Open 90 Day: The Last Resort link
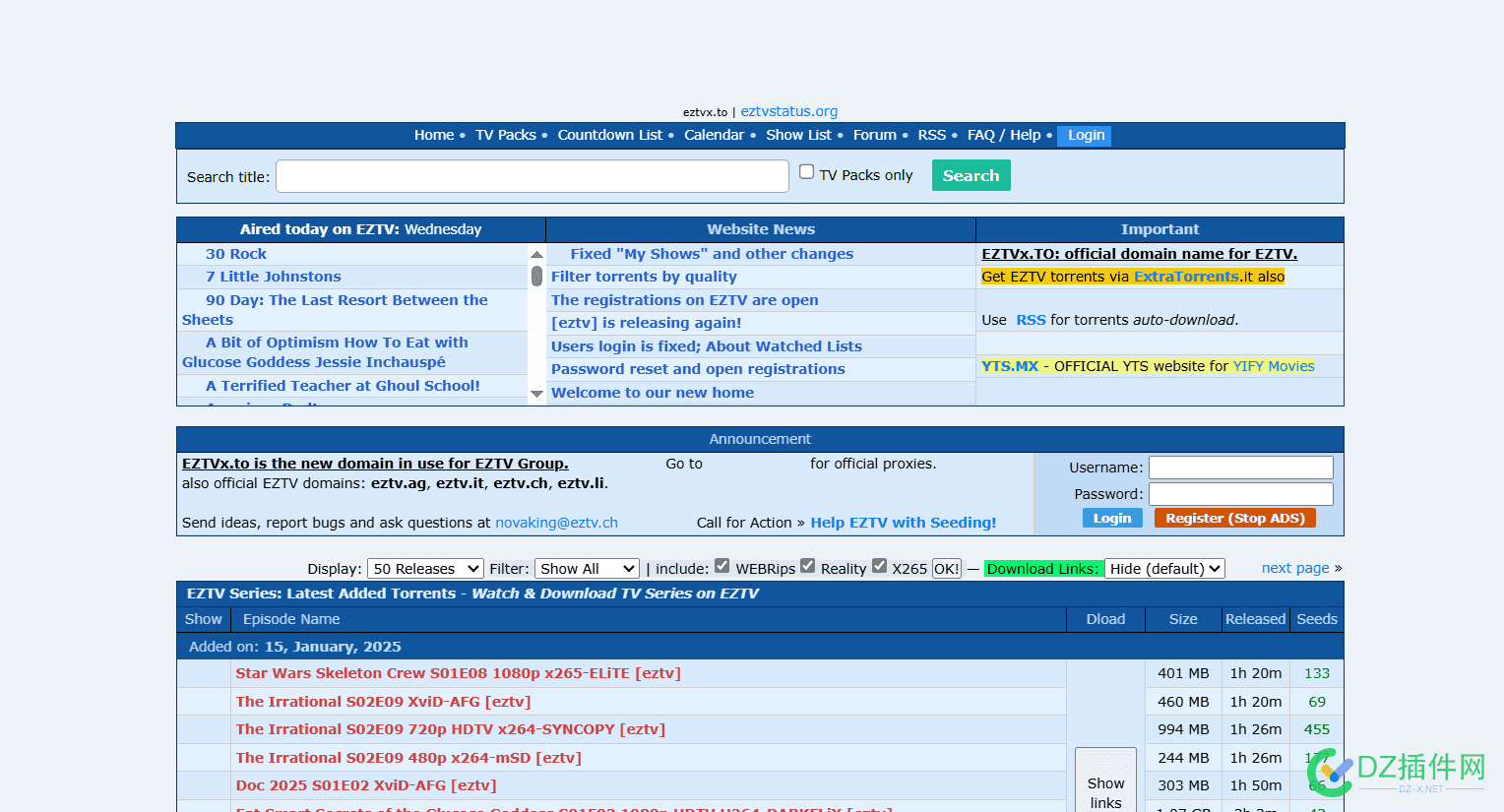Image resolution: width=1504 pixels, height=812 pixels. pos(335,310)
